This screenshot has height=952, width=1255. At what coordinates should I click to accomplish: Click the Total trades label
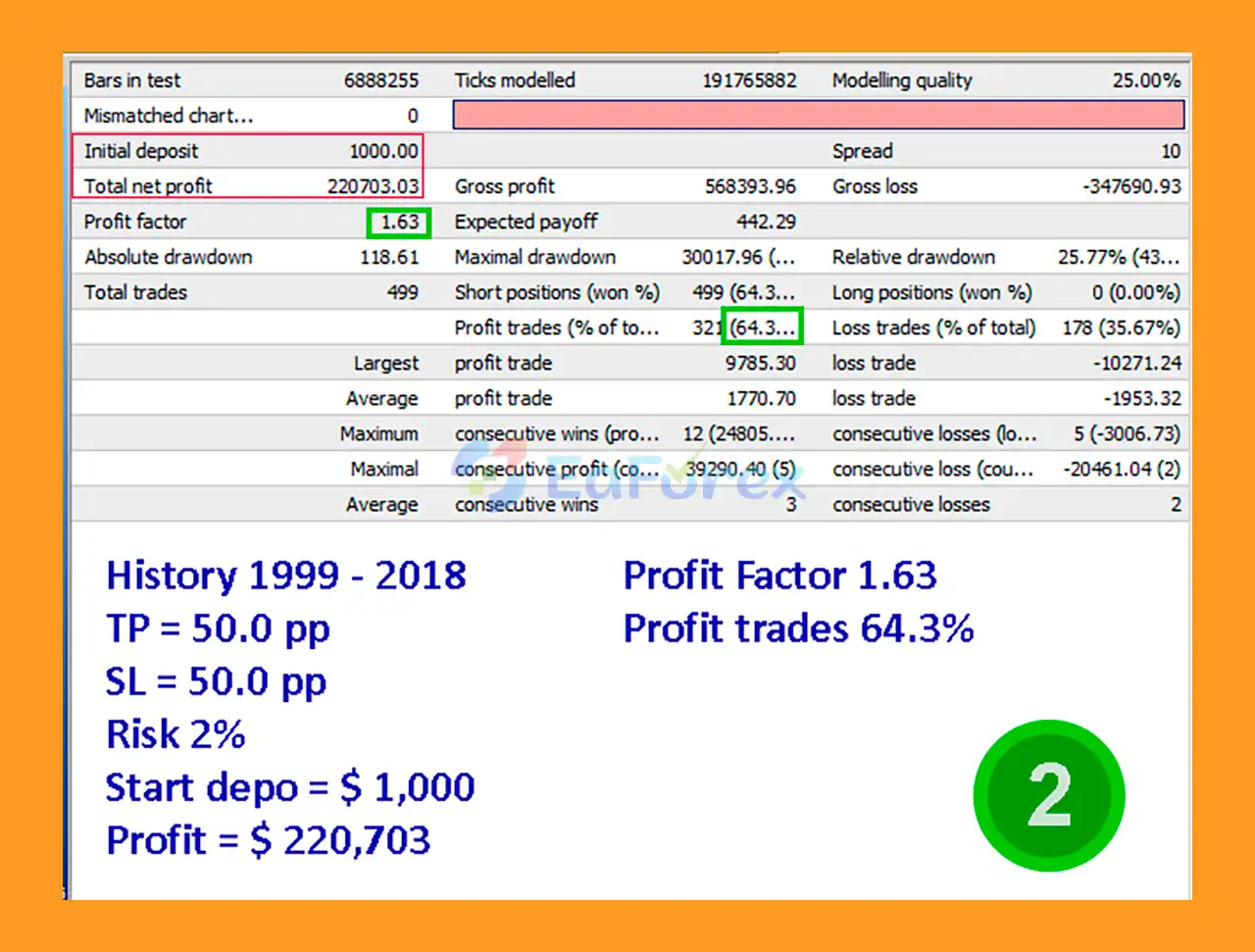point(135,292)
